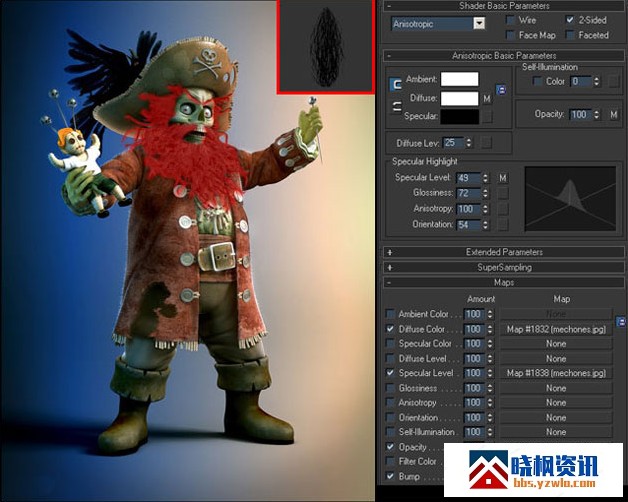The image size is (628, 502).
Task: Open Map #1832 (mechones.jpg) Diffuse Color map
Action: 556,329
